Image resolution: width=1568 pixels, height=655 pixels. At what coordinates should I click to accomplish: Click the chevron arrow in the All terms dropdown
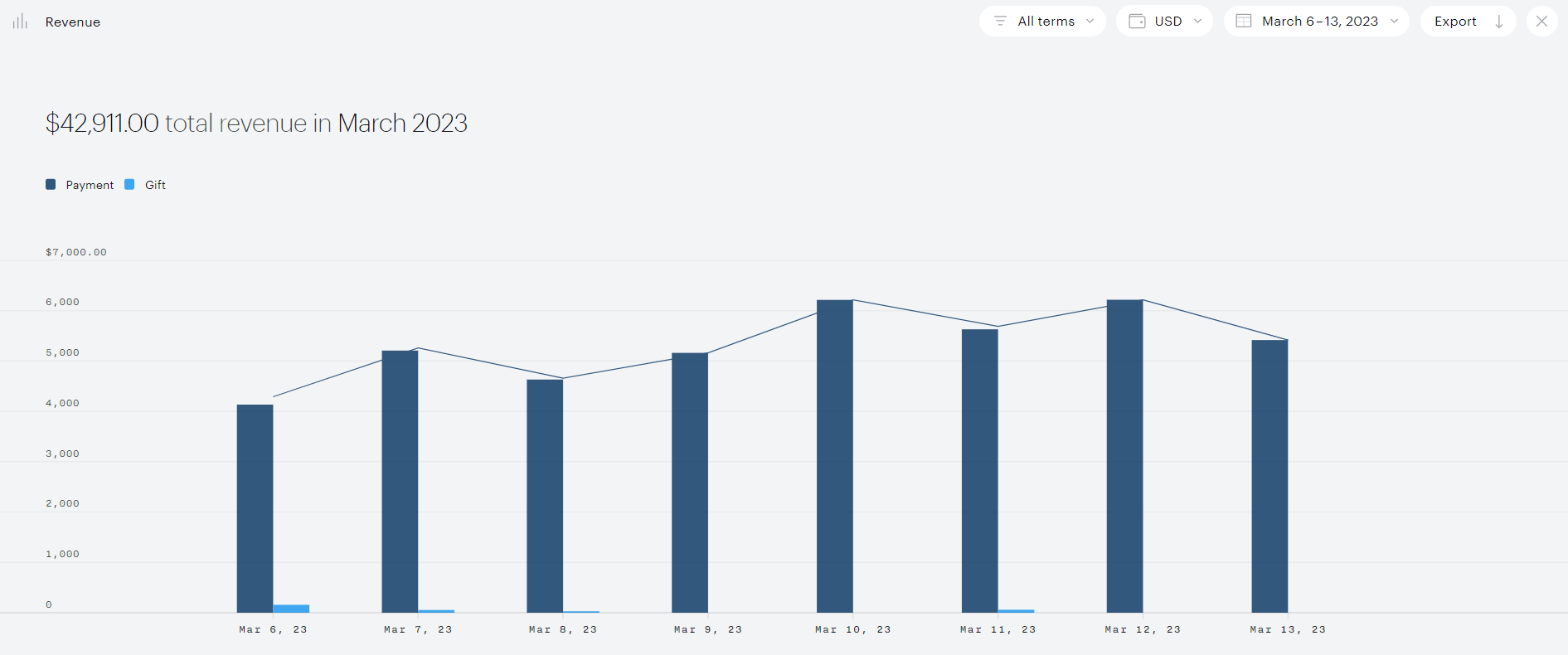1090,22
